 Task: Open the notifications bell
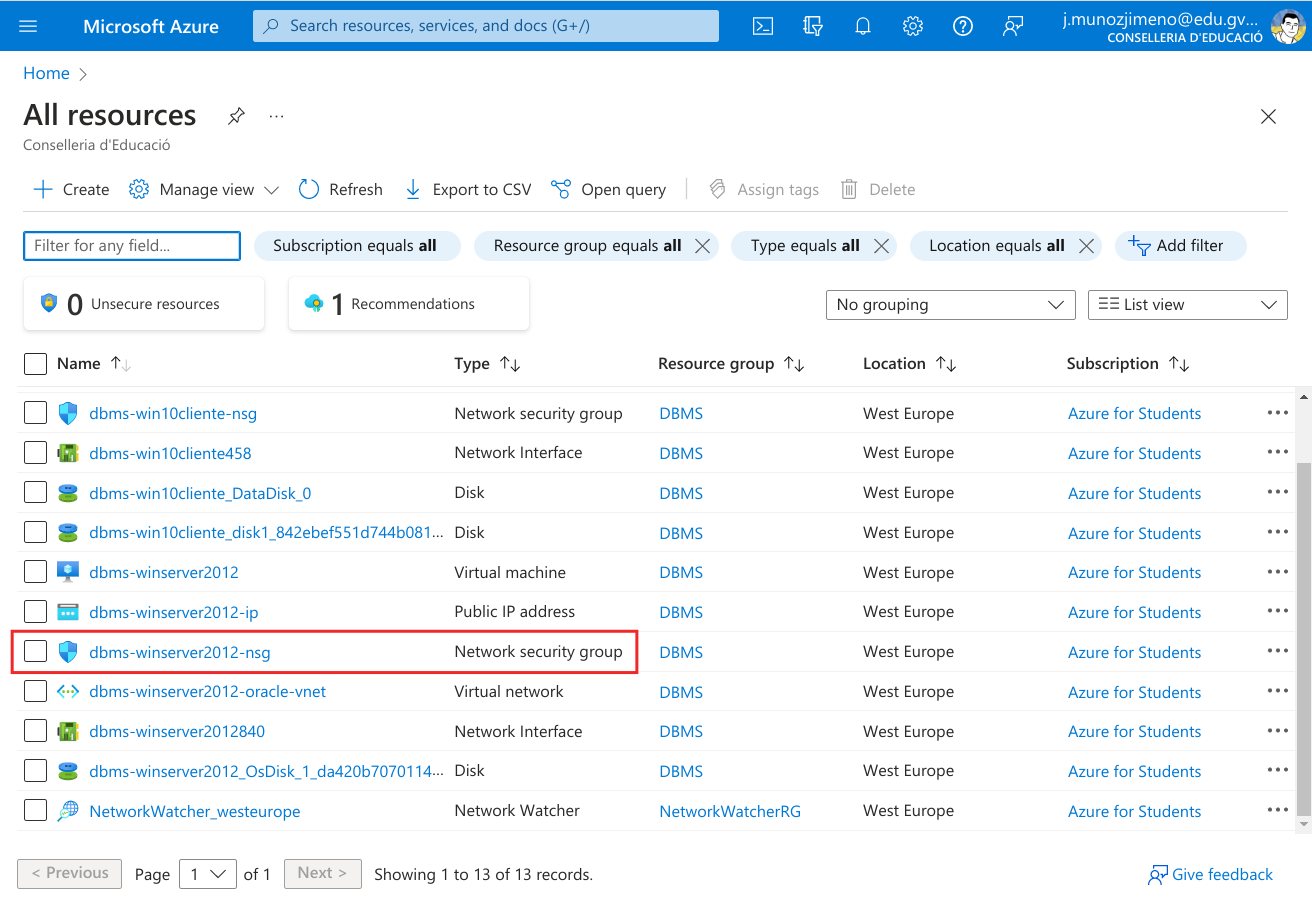(x=863, y=26)
